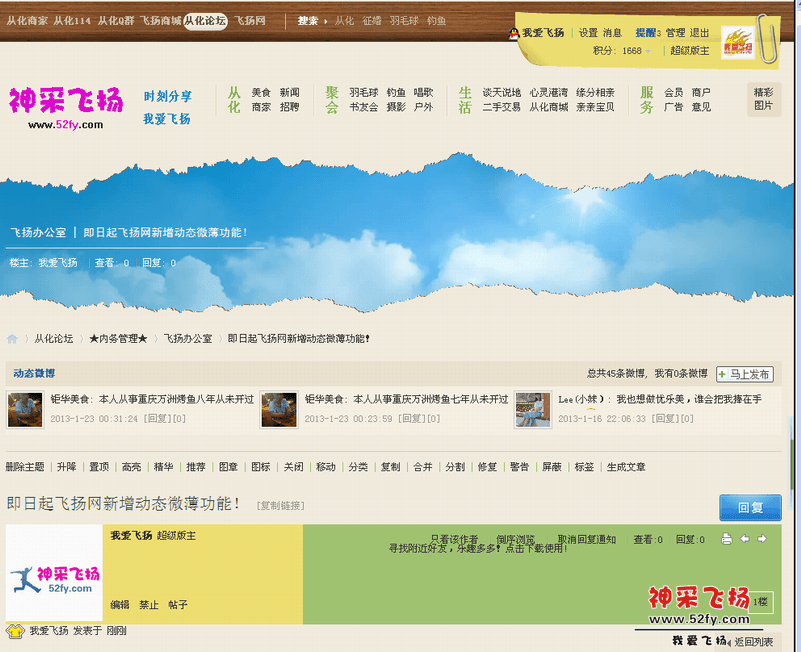
Task: Open 消息 on the sticky note
Action: click(x=612, y=33)
